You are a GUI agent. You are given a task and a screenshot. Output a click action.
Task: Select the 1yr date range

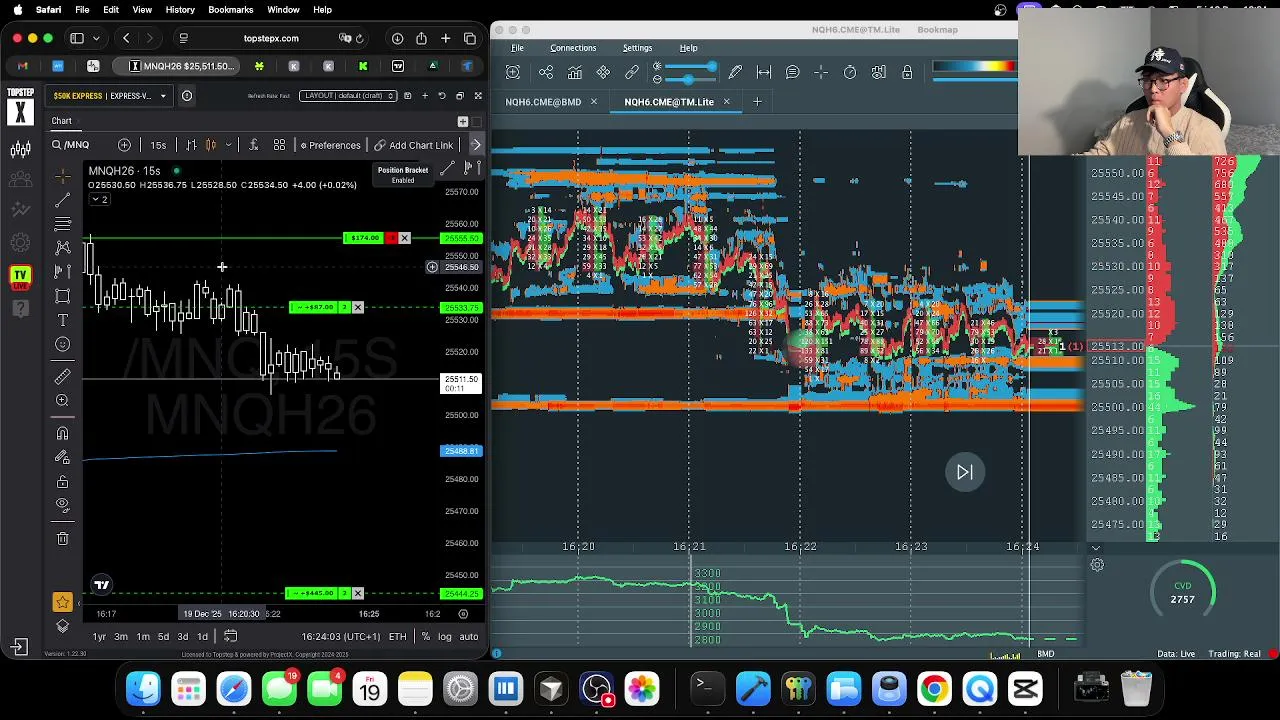click(99, 637)
